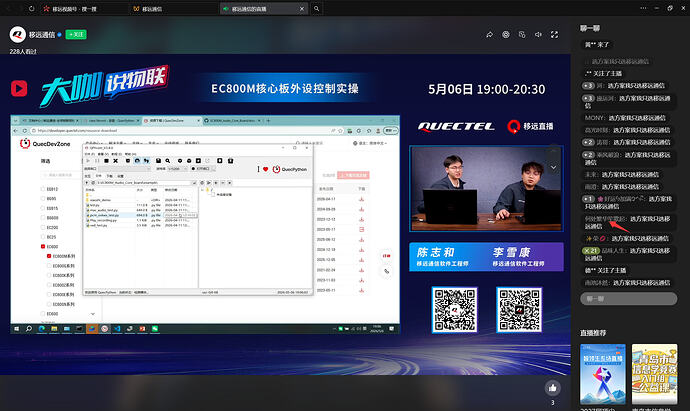Click the MONY chat message

pyautogui.click(x=625, y=118)
